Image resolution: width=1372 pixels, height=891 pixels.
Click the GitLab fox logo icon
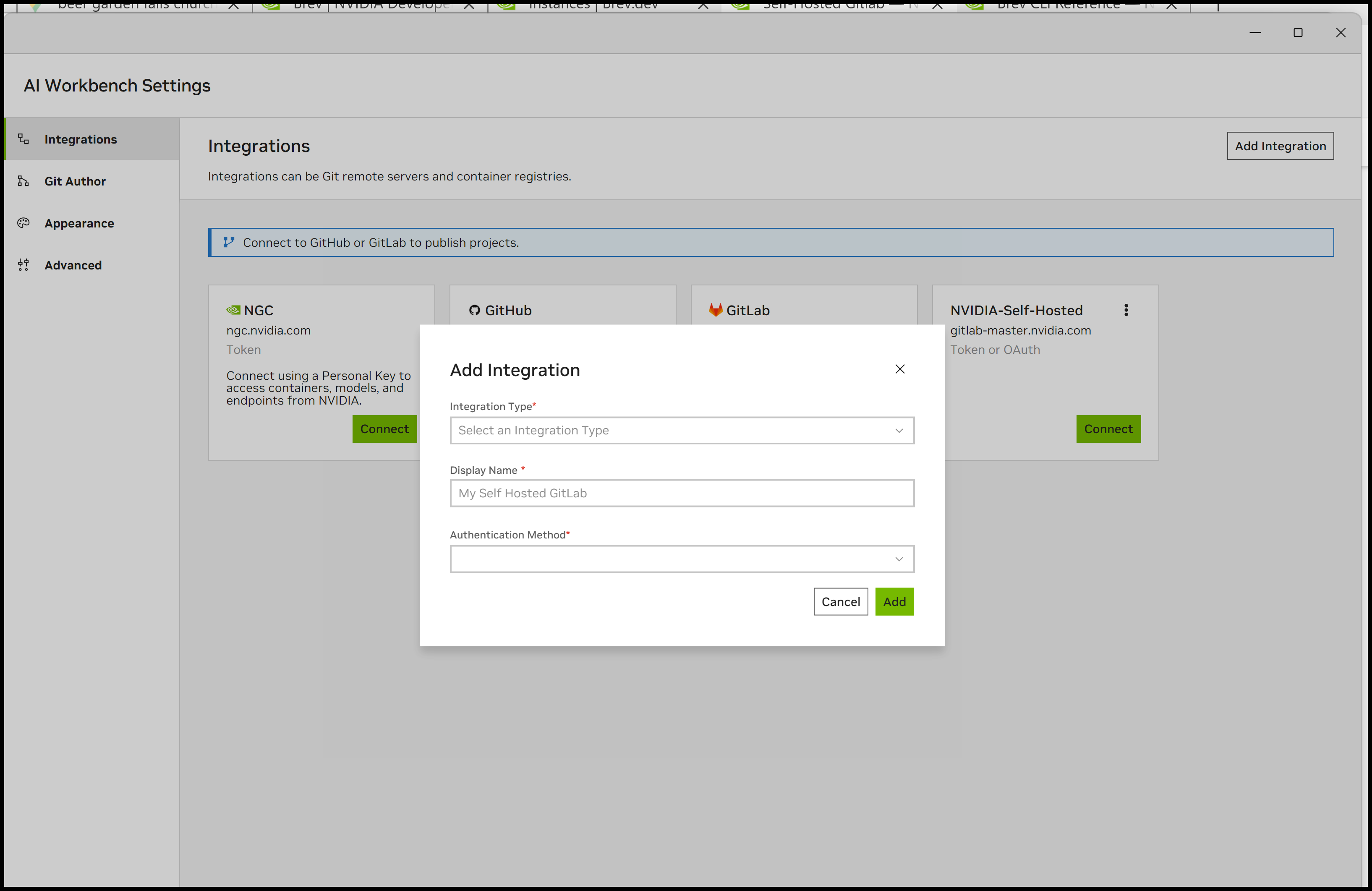point(716,310)
